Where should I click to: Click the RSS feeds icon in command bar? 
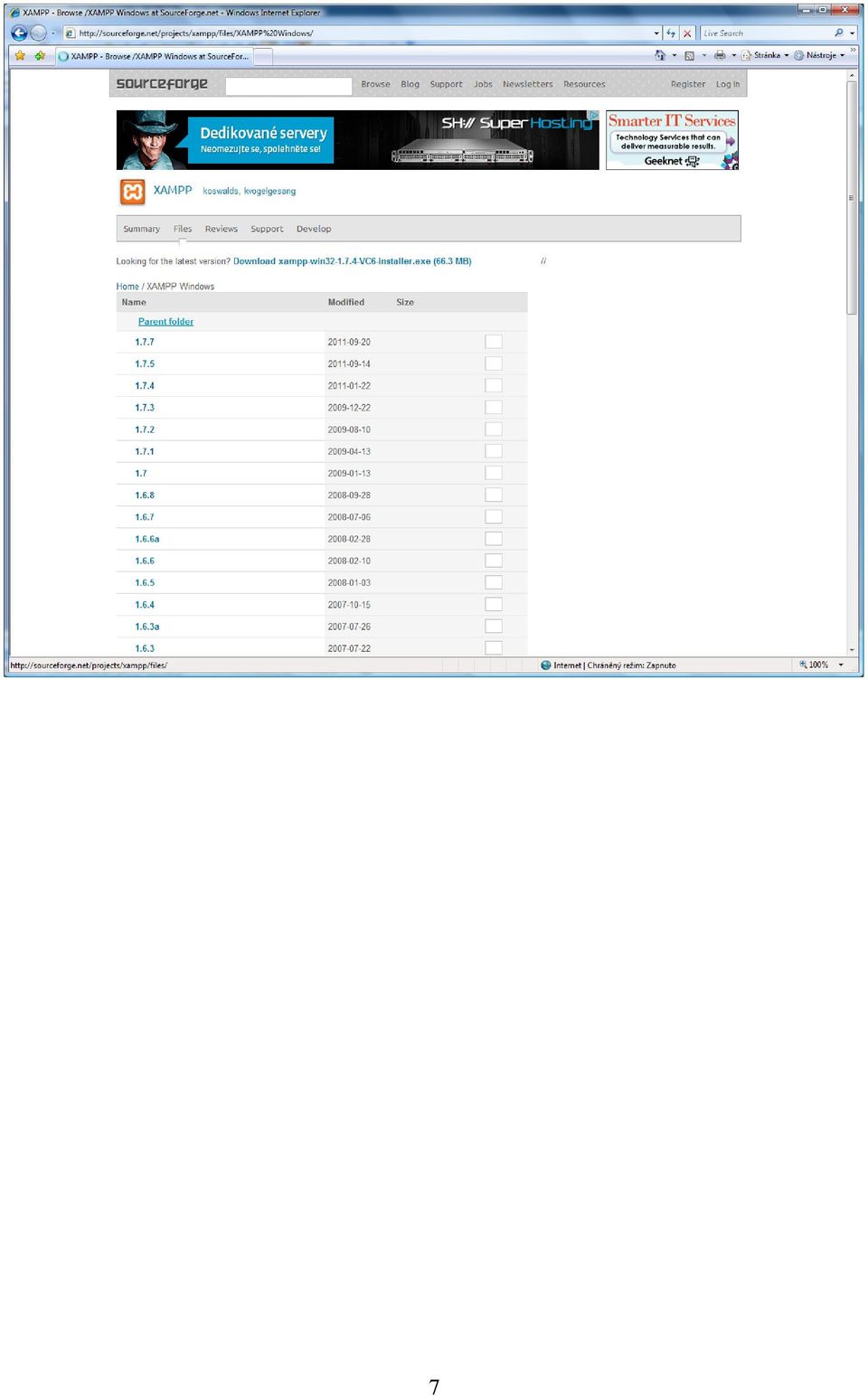(690, 55)
